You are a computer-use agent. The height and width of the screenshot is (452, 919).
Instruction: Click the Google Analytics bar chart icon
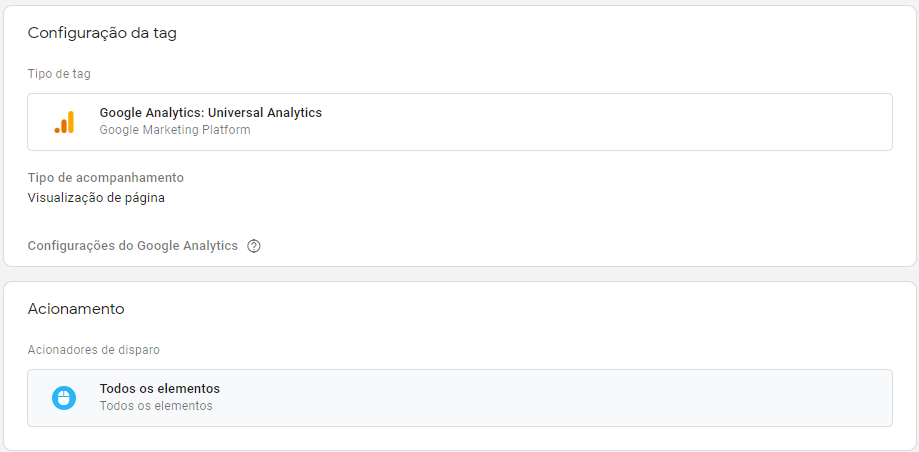[x=64, y=122]
